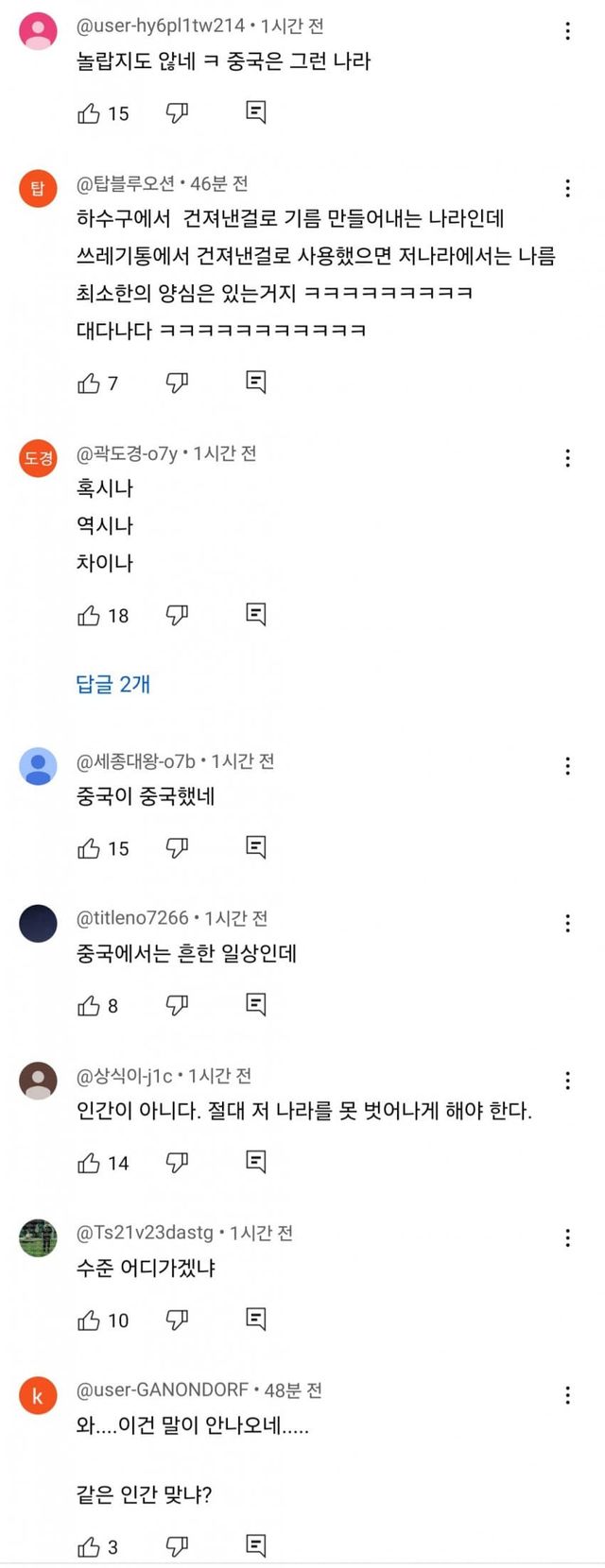This screenshot has width=605, height=1568.
Task: Reply to the @user-hy6pl1tw214 comment
Action: [x=255, y=113]
